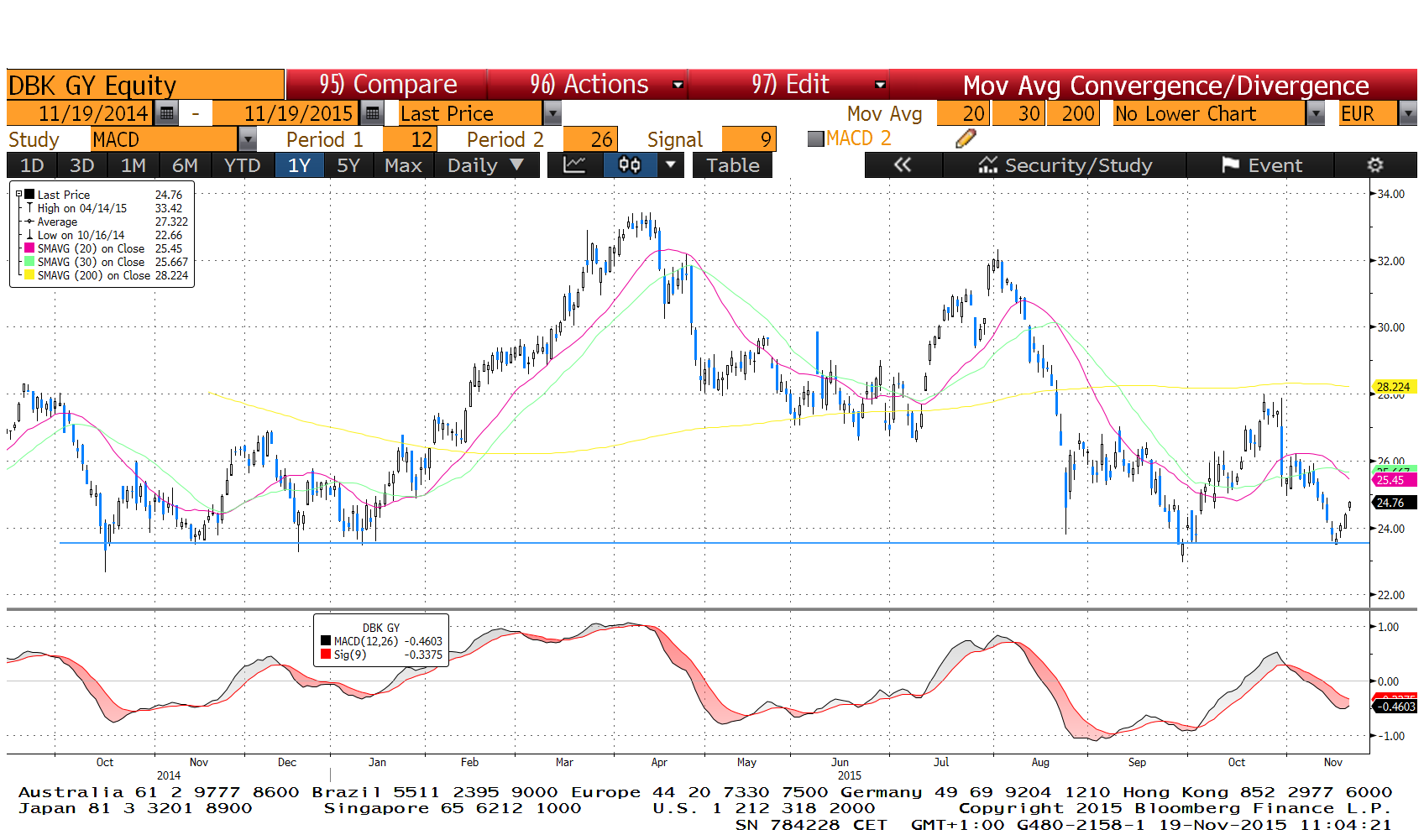Click the 28.224 yellow price label
The width and height of the screenshot is (1424, 840).
[x=1394, y=387]
